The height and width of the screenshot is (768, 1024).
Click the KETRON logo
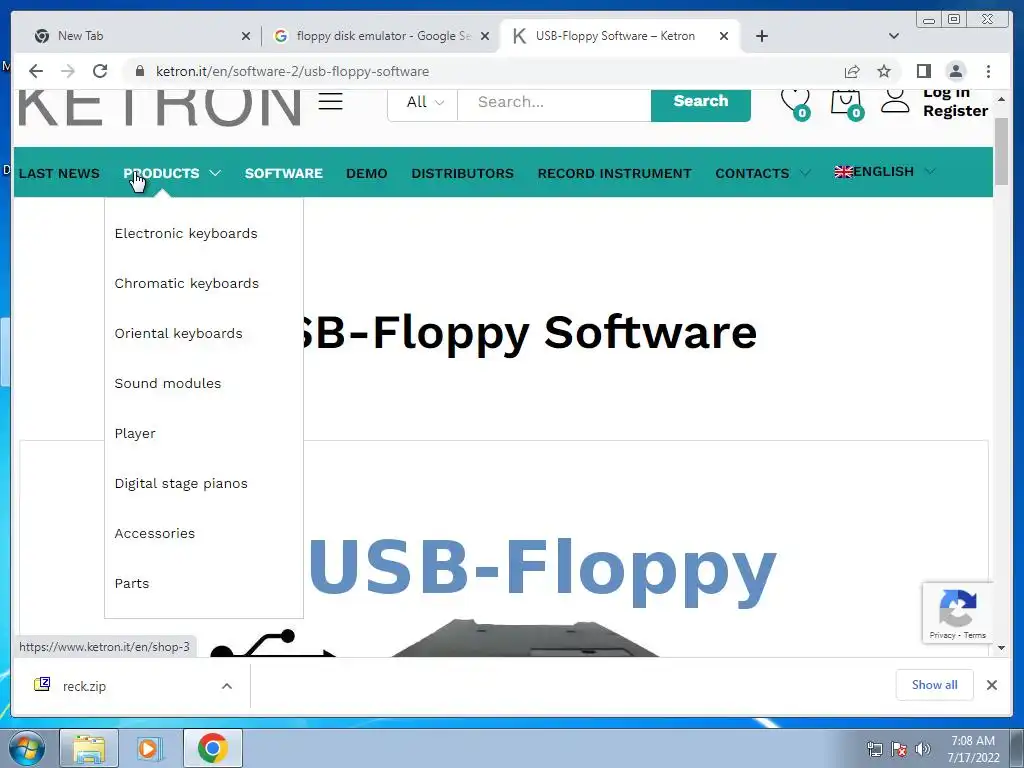tap(160, 106)
